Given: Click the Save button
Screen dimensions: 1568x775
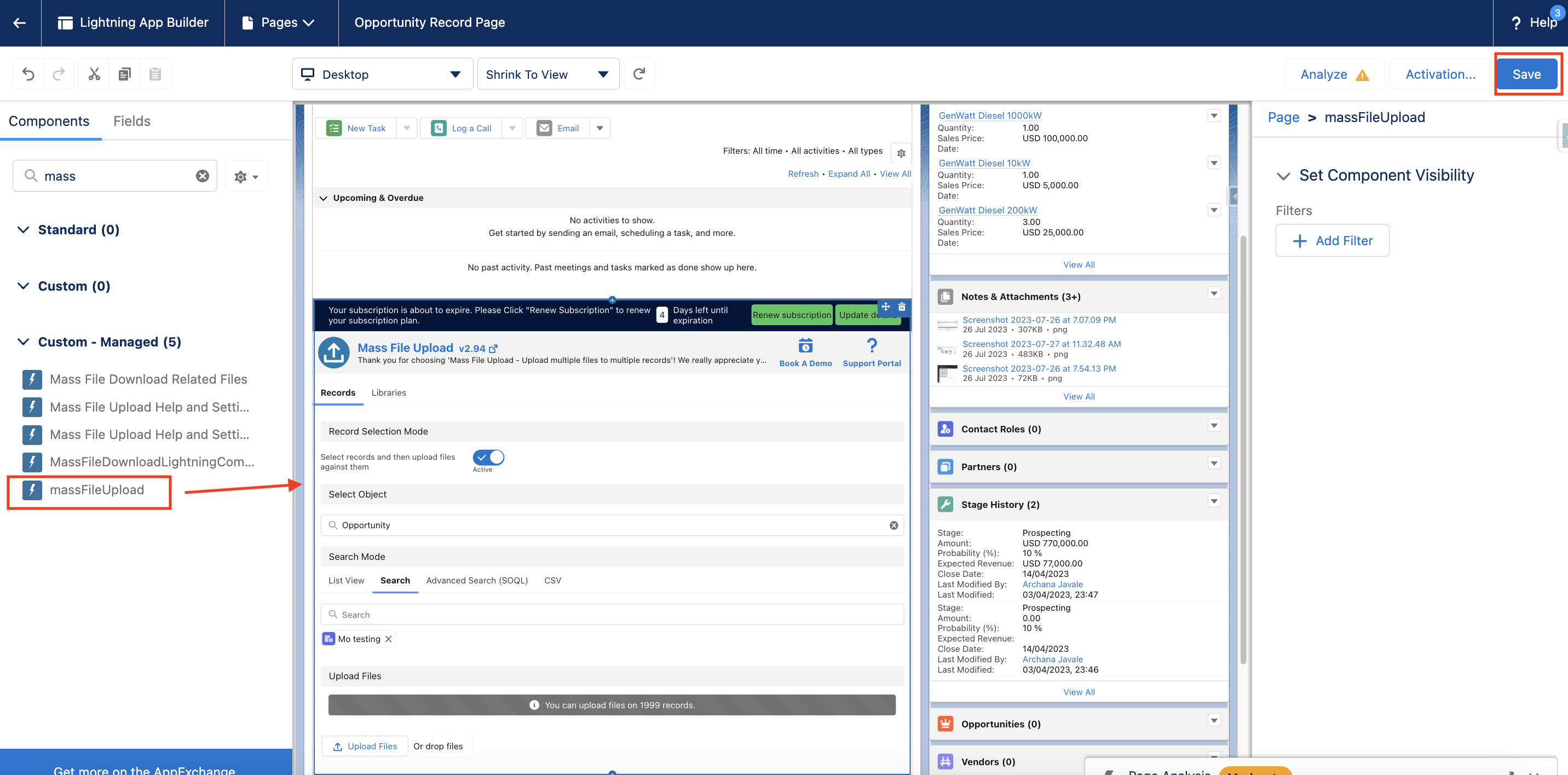Looking at the screenshot, I should (x=1526, y=74).
